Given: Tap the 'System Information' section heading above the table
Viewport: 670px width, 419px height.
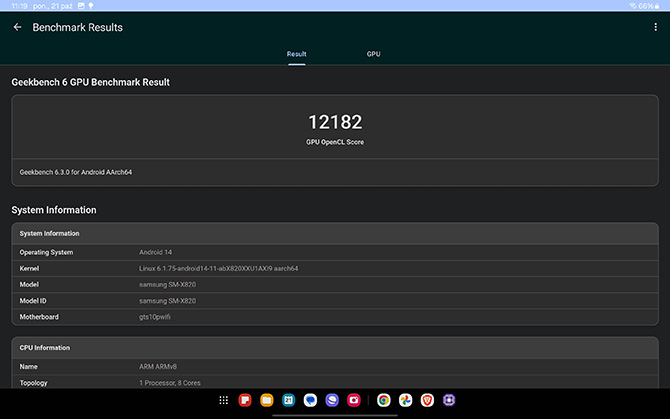Looking at the screenshot, I should [54, 210].
